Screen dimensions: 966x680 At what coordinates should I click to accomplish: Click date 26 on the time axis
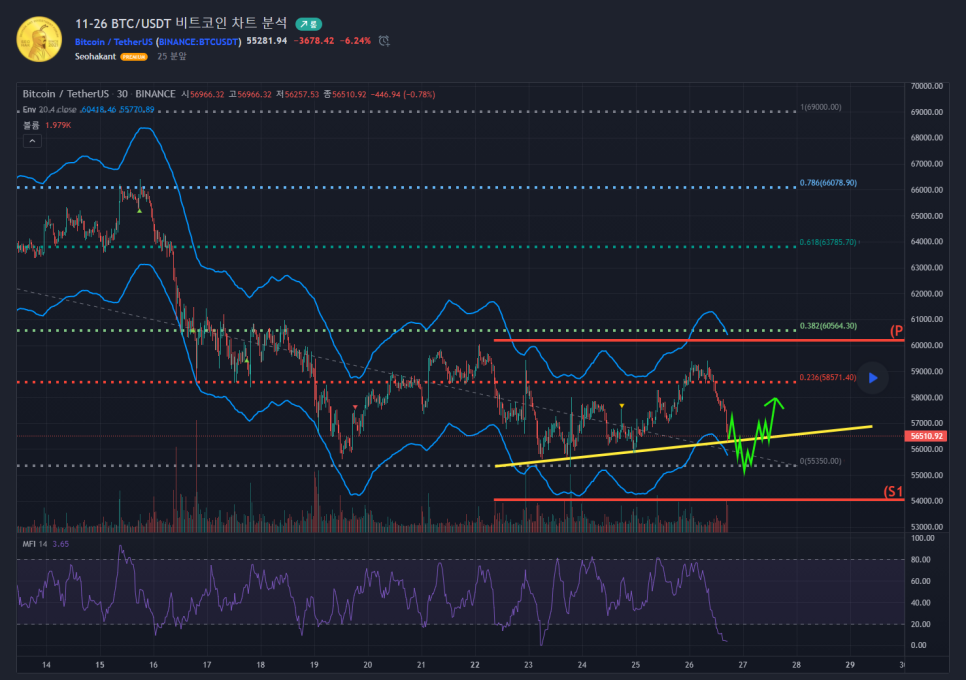coord(688,664)
